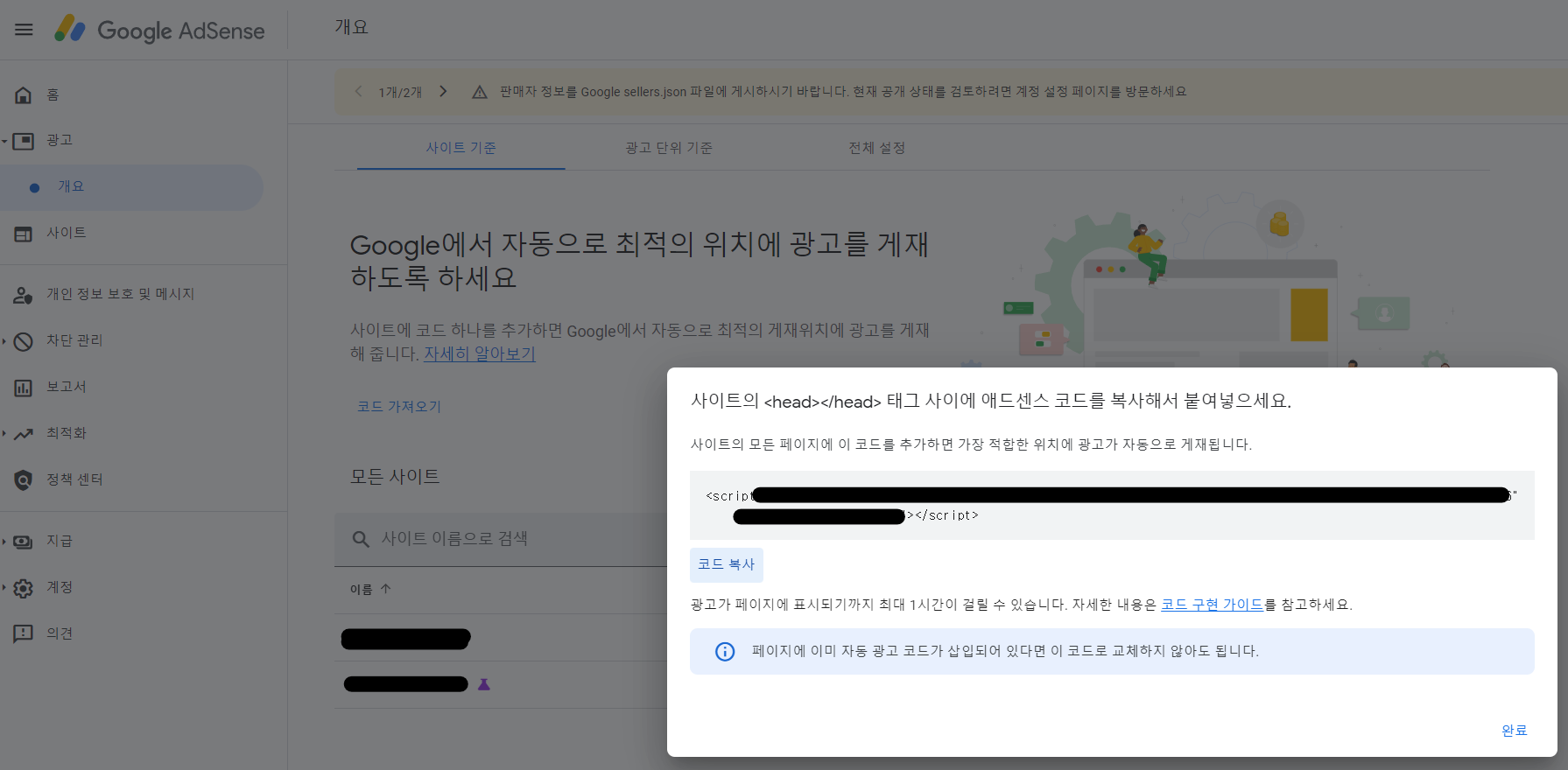
Task: Click the purple flask experiment icon
Action: coord(484,684)
